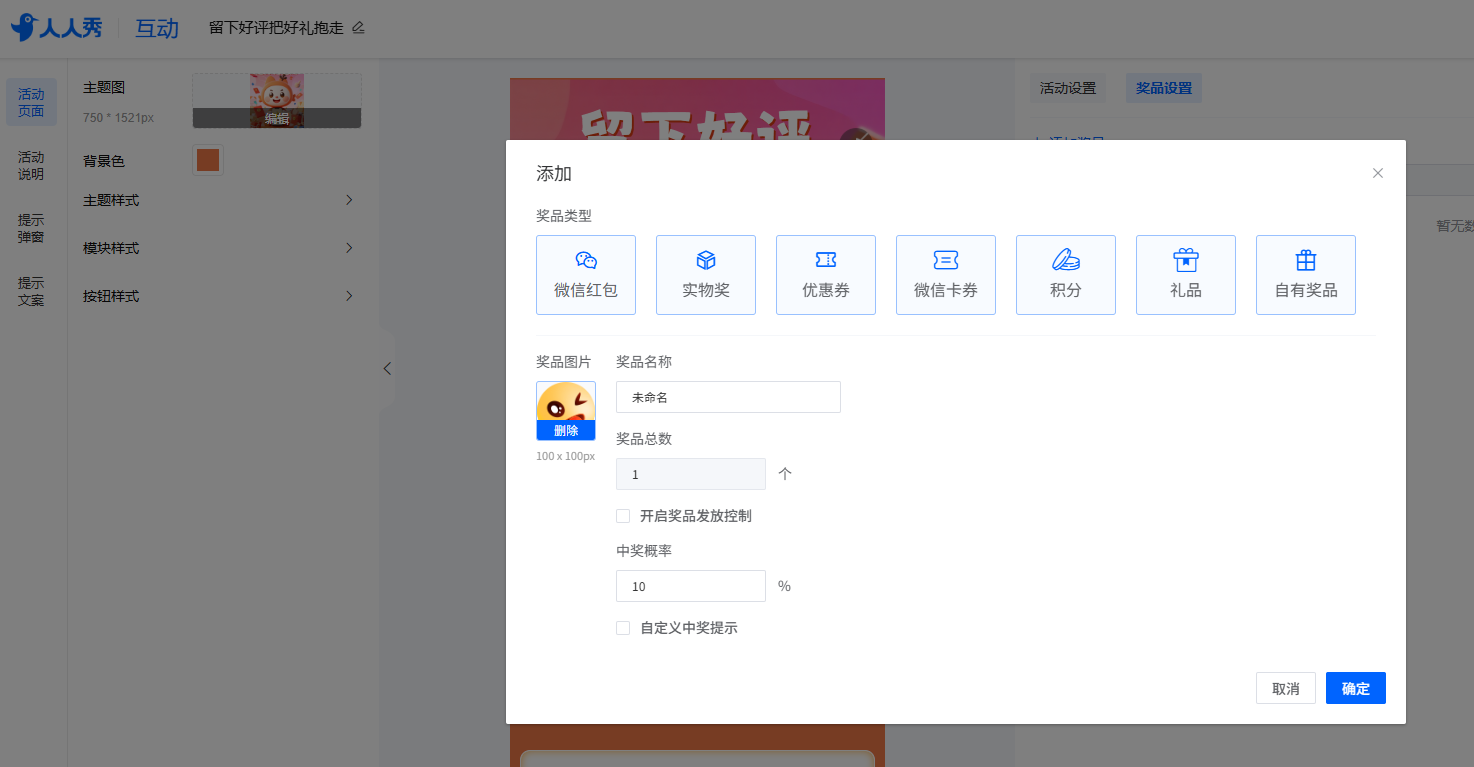The width and height of the screenshot is (1474, 767).
Task: Open the orange 背景色 color swatch
Action: tap(208, 160)
